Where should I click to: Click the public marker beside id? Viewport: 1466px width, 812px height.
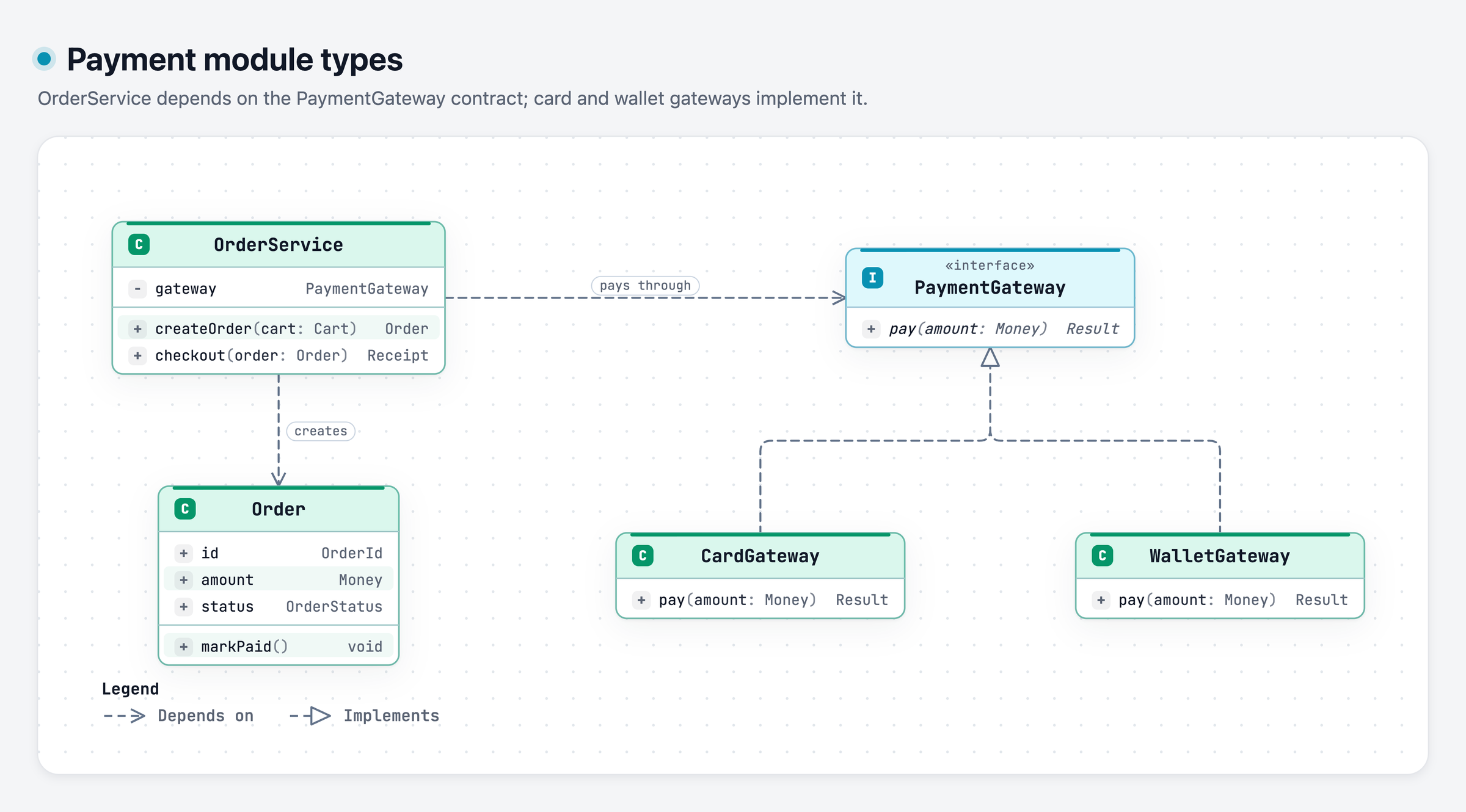184,553
